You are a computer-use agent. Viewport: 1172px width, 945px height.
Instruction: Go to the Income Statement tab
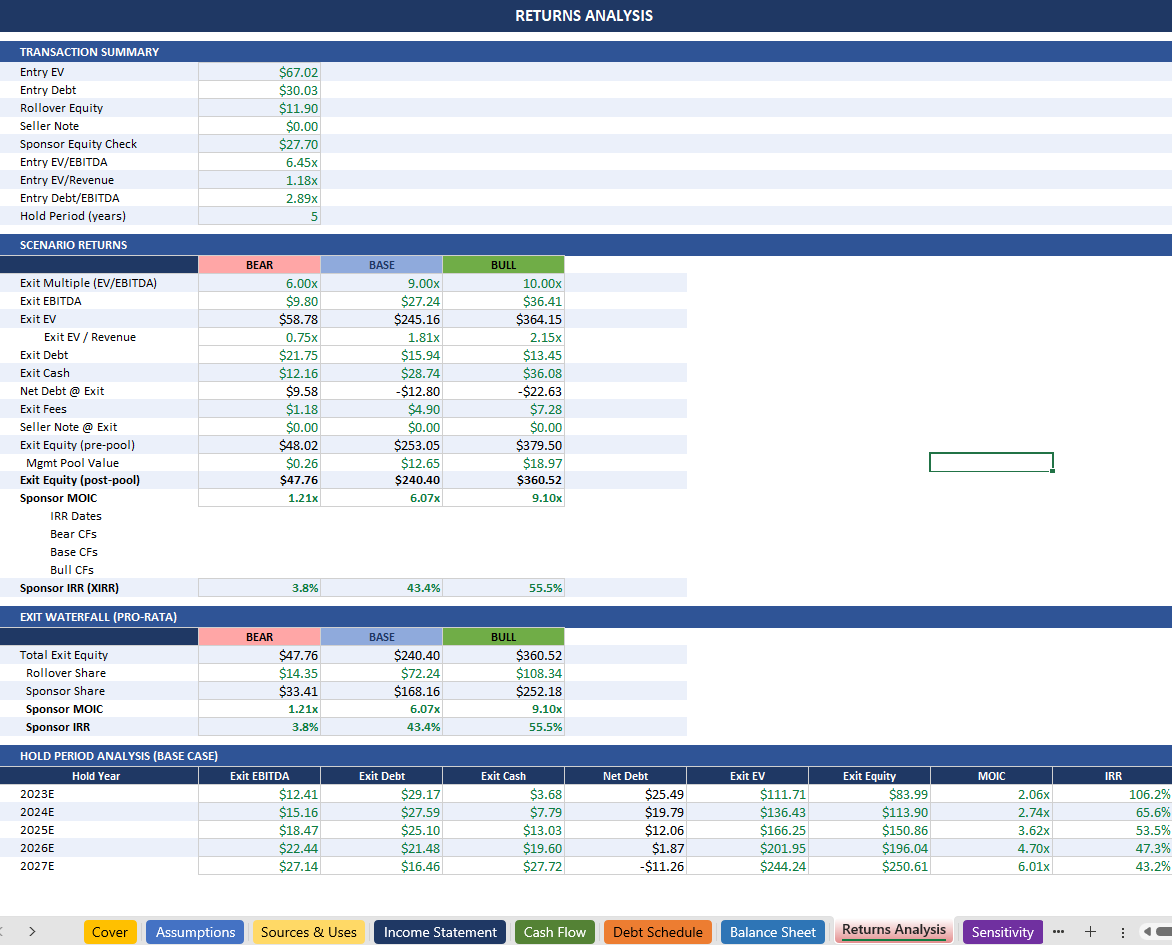pyautogui.click(x=440, y=932)
